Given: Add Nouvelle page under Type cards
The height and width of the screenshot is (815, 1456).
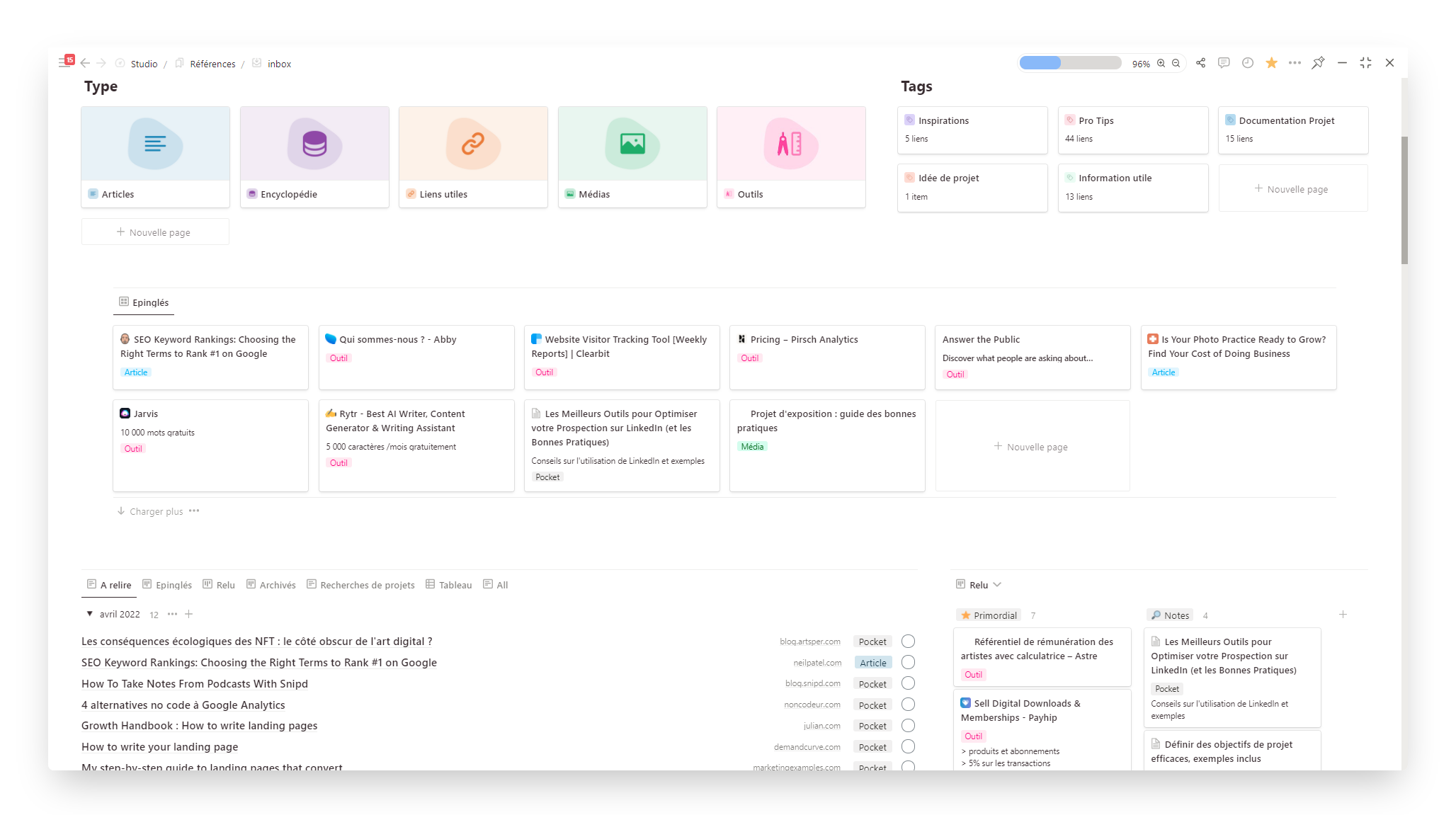Looking at the screenshot, I should pos(155,232).
